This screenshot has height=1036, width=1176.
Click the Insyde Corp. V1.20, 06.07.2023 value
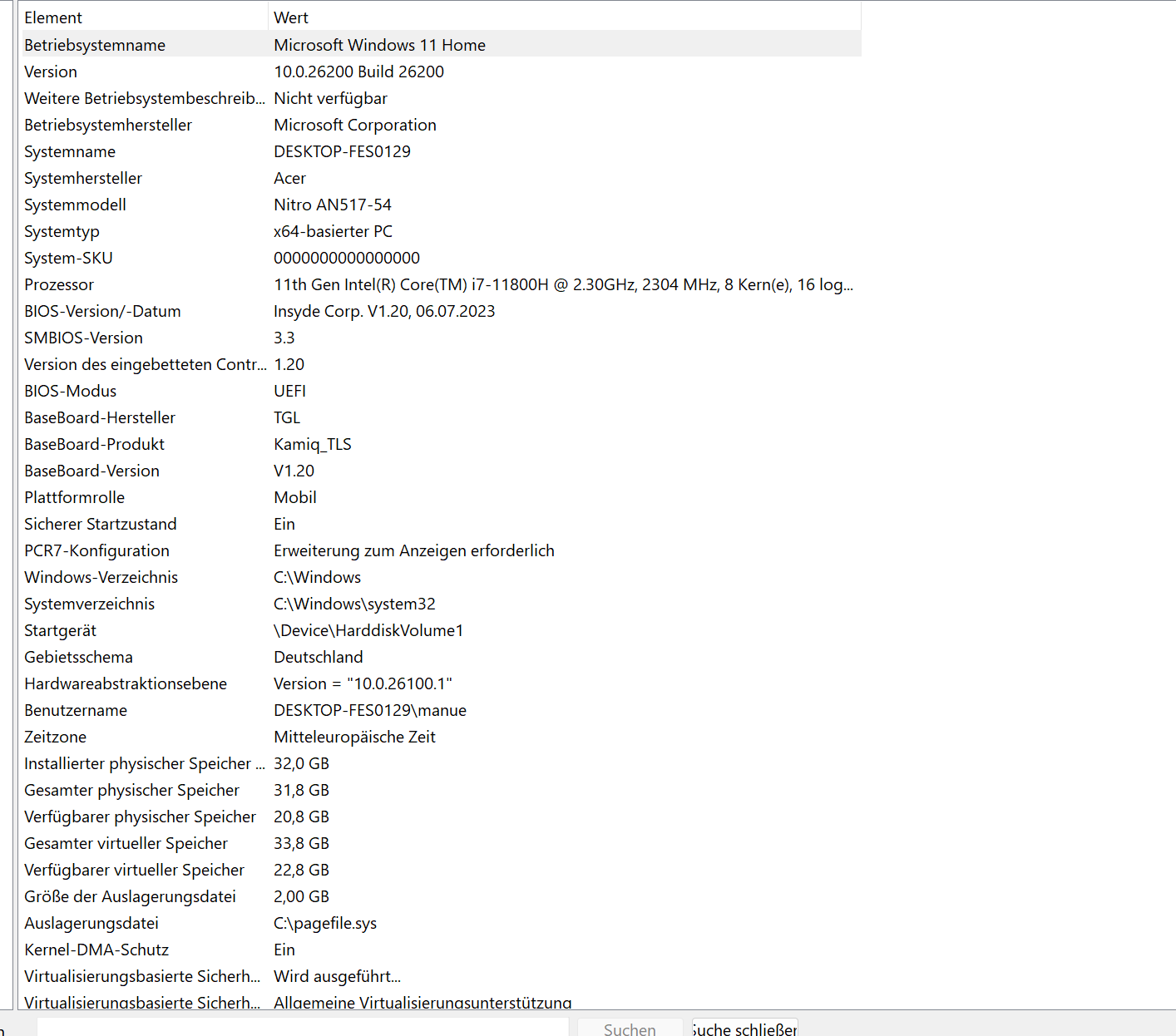tap(384, 311)
